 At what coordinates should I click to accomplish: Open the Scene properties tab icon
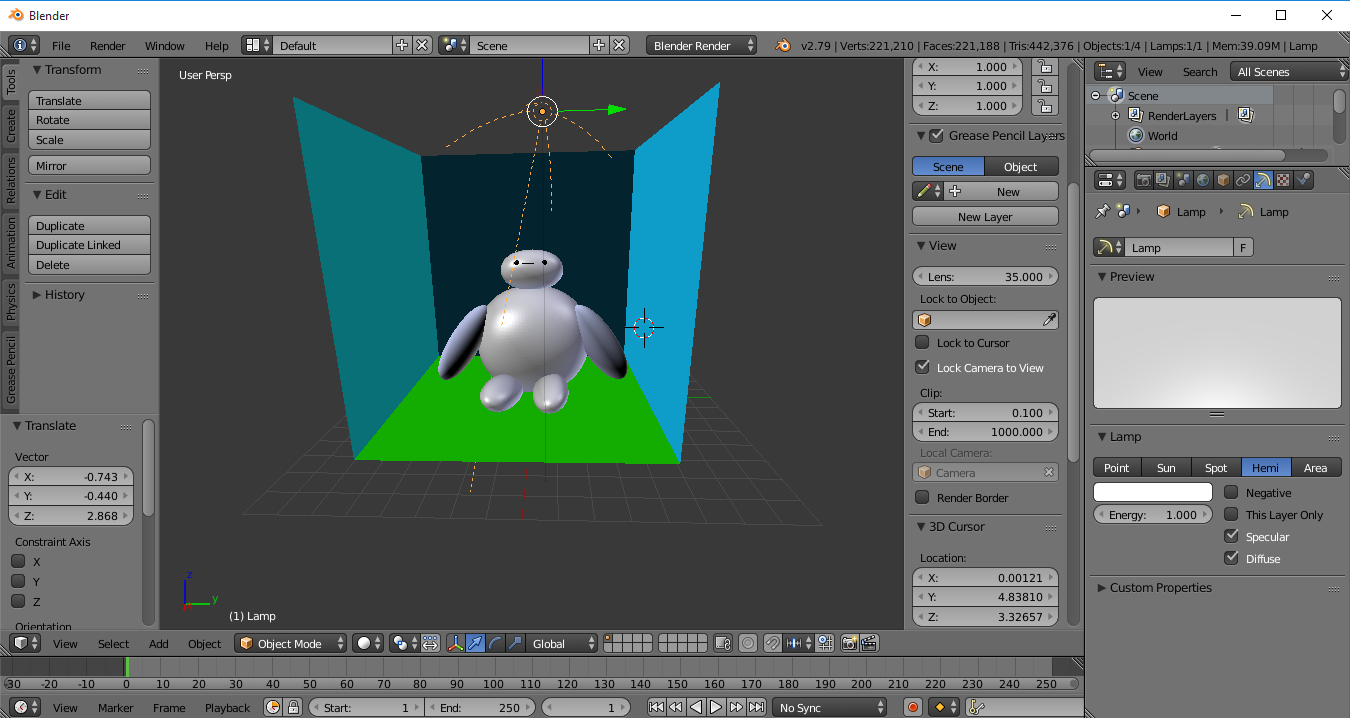point(1183,180)
